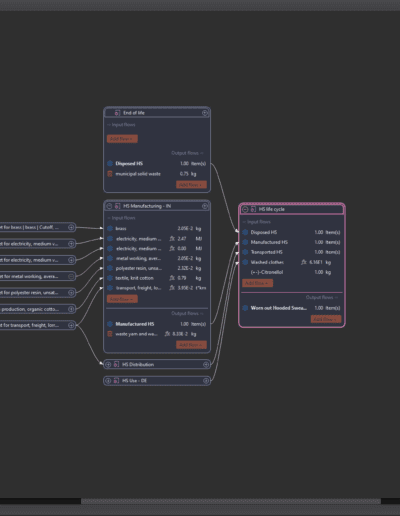Image resolution: width=400 pixels, height=516 pixels.
Task: Collapse the metal working provider node
Action: click(71, 276)
